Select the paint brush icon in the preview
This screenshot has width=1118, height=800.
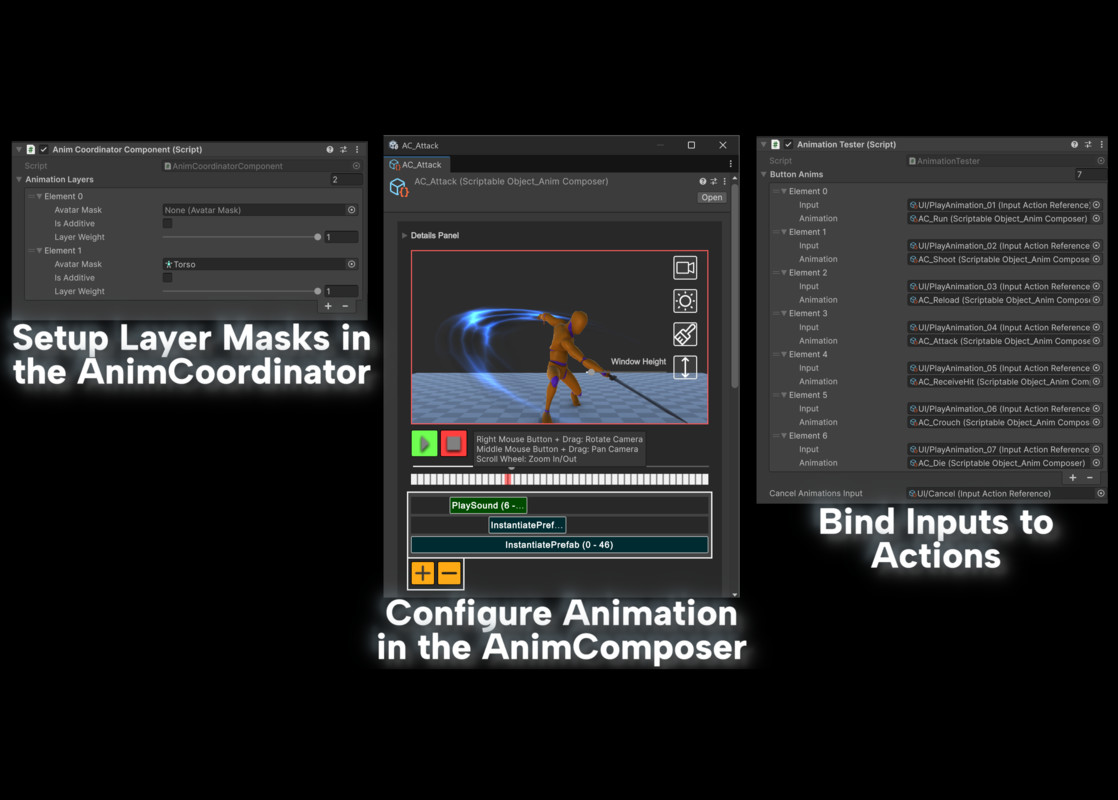pos(684,334)
